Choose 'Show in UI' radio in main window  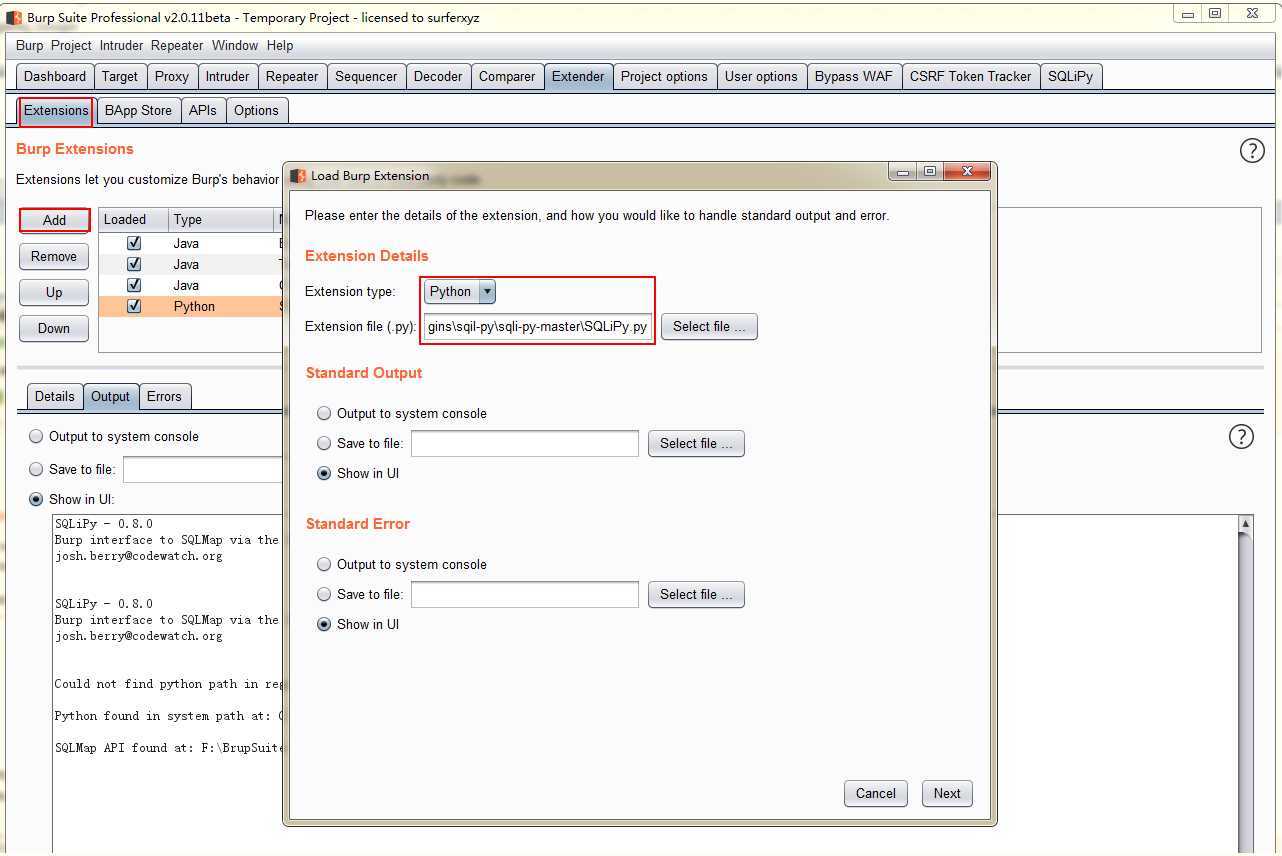point(36,499)
